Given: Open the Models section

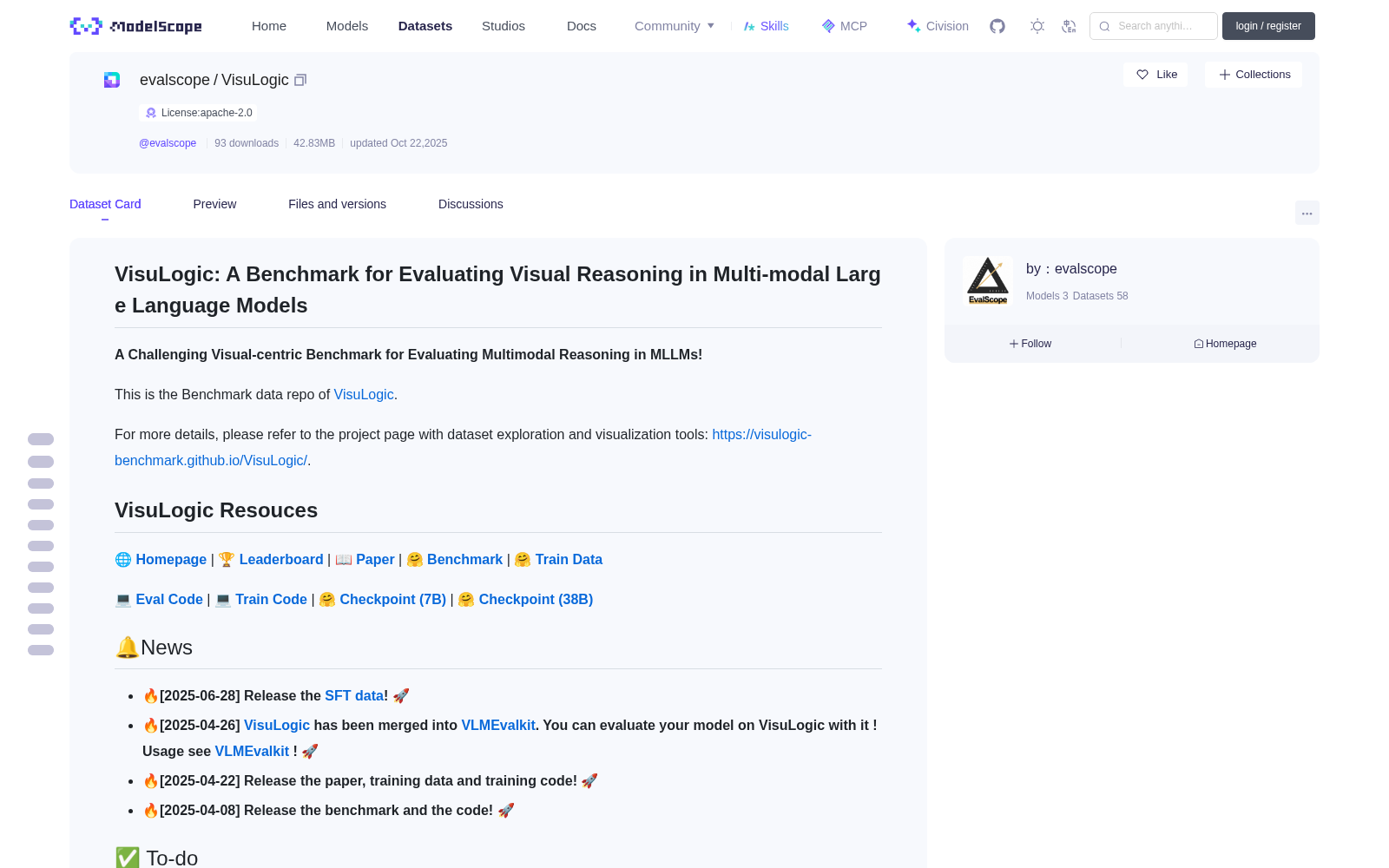Looking at the screenshot, I should [x=347, y=26].
